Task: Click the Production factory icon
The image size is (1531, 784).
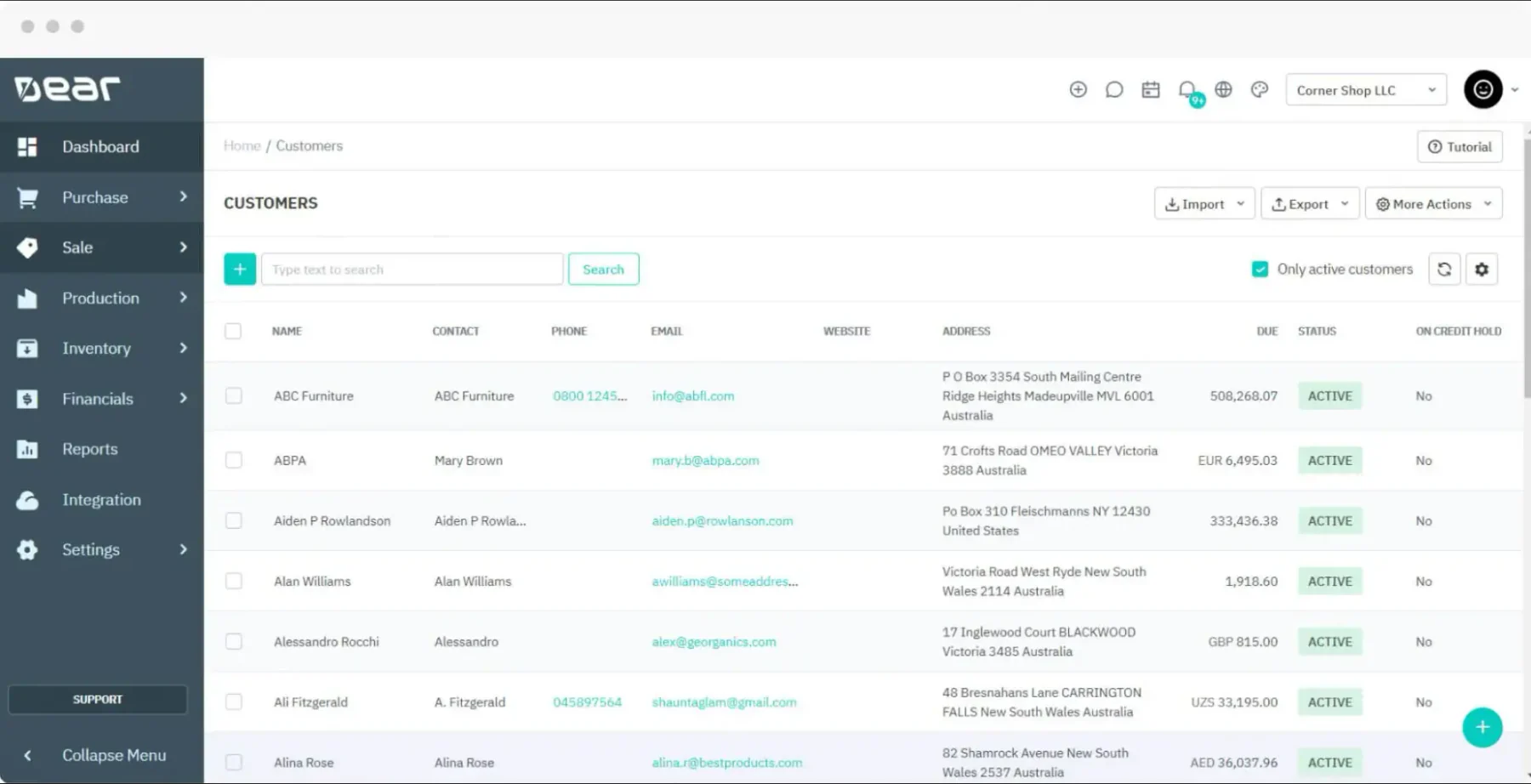Action: 27,298
